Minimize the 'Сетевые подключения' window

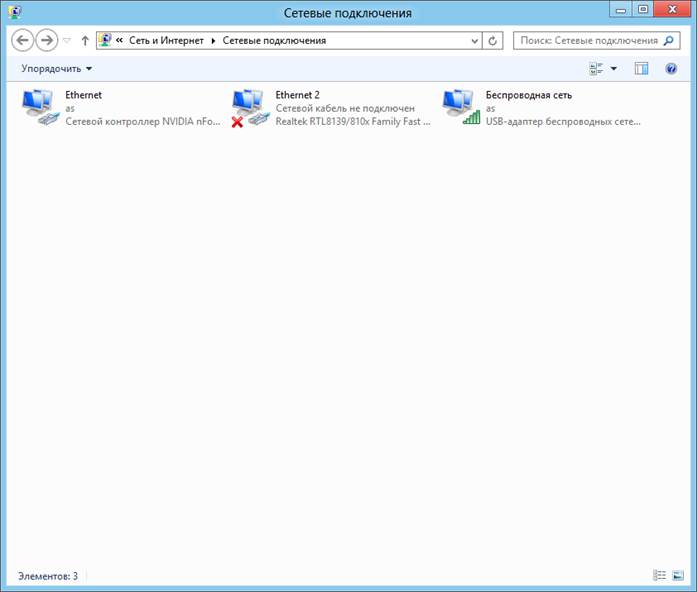[x=621, y=10]
